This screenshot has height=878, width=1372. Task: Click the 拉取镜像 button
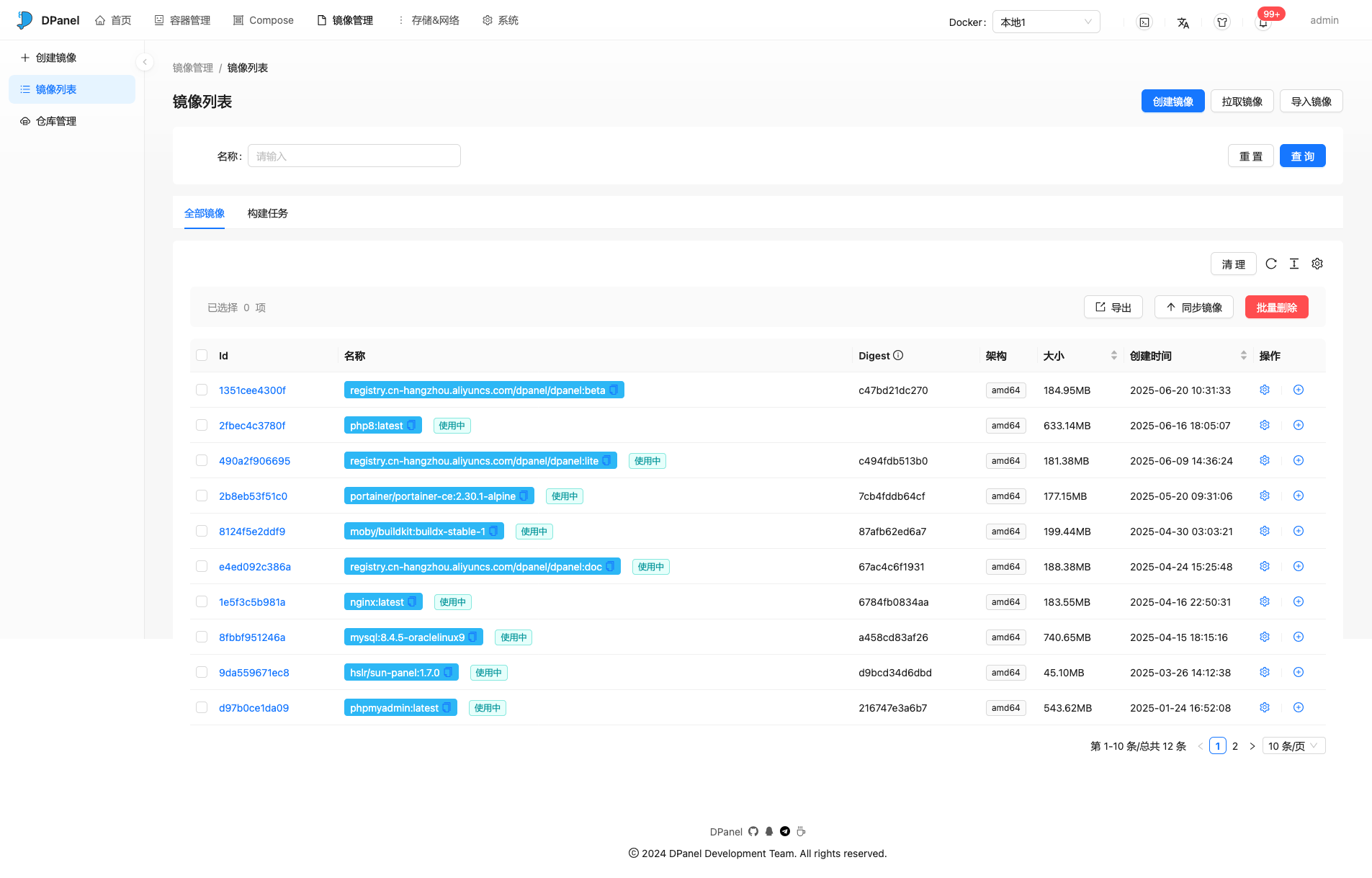[x=1242, y=102]
